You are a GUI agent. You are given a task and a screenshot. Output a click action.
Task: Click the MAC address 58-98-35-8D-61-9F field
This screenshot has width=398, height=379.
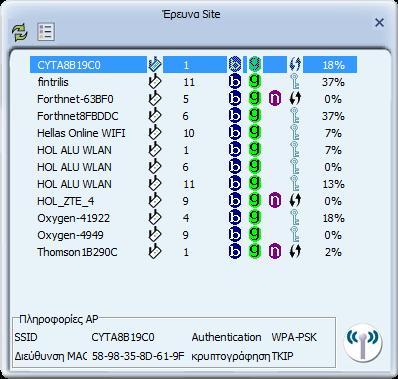138,356
